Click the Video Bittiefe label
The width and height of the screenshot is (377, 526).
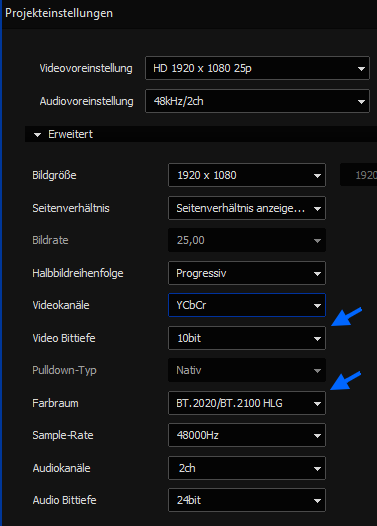tap(64, 338)
